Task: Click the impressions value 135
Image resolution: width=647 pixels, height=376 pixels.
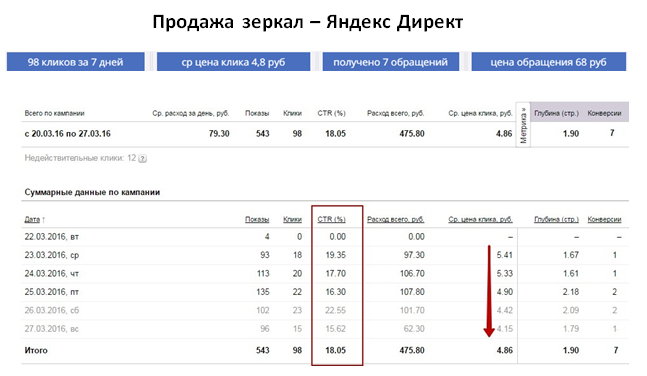Action: pos(263,292)
